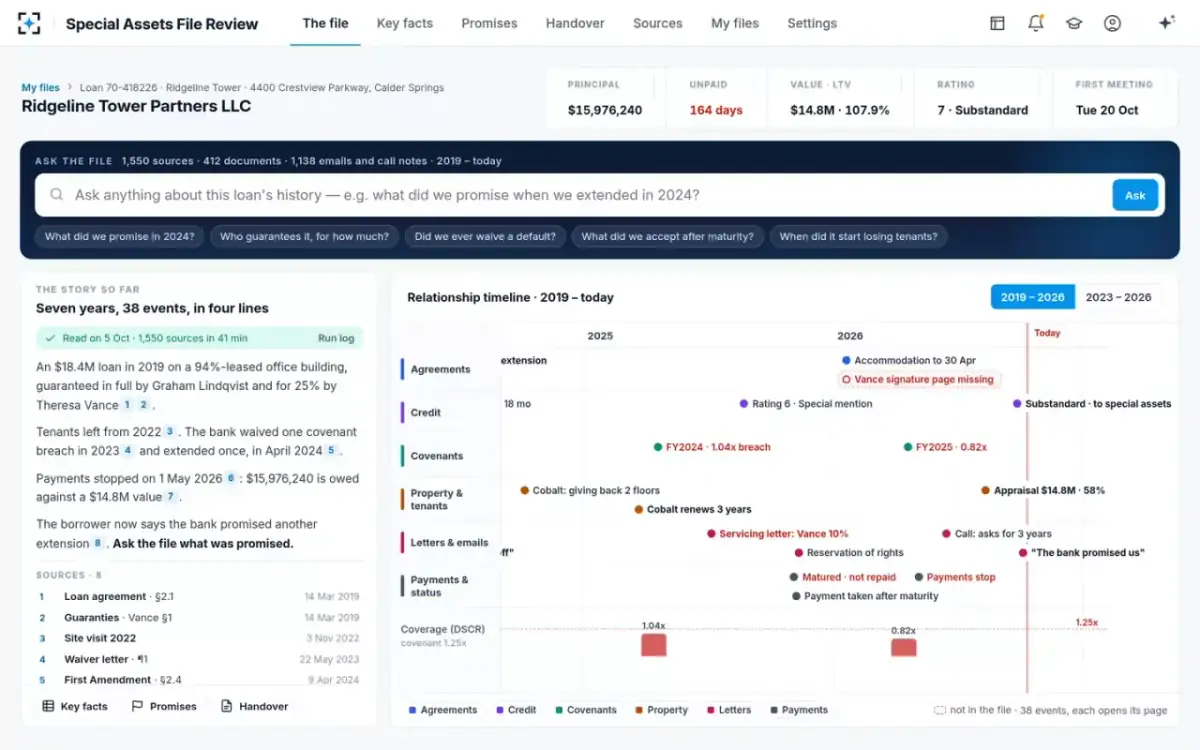Toggle the Property legend filter

(x=661, y=710)
